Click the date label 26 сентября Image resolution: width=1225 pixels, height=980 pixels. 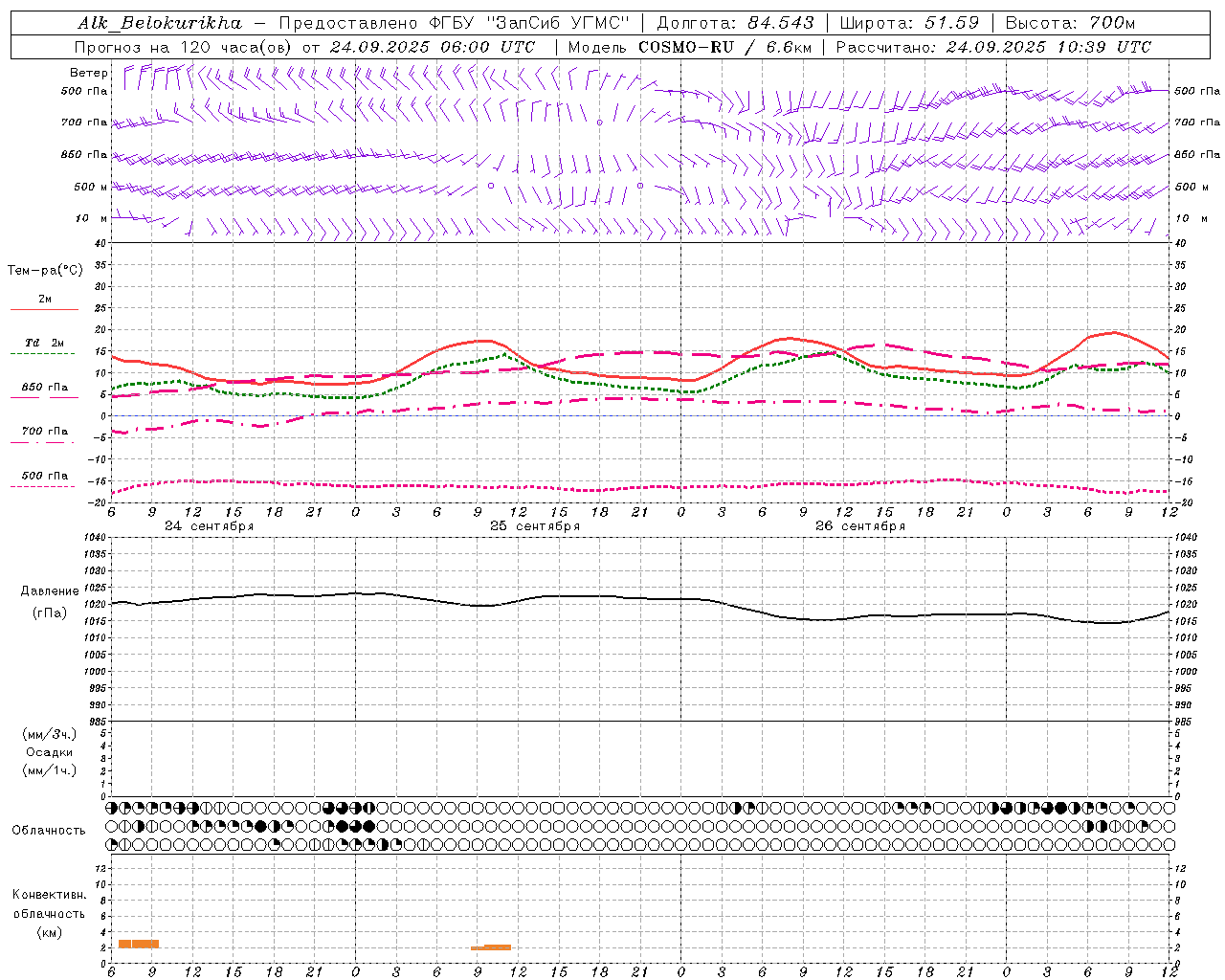(x=859, y=526)
